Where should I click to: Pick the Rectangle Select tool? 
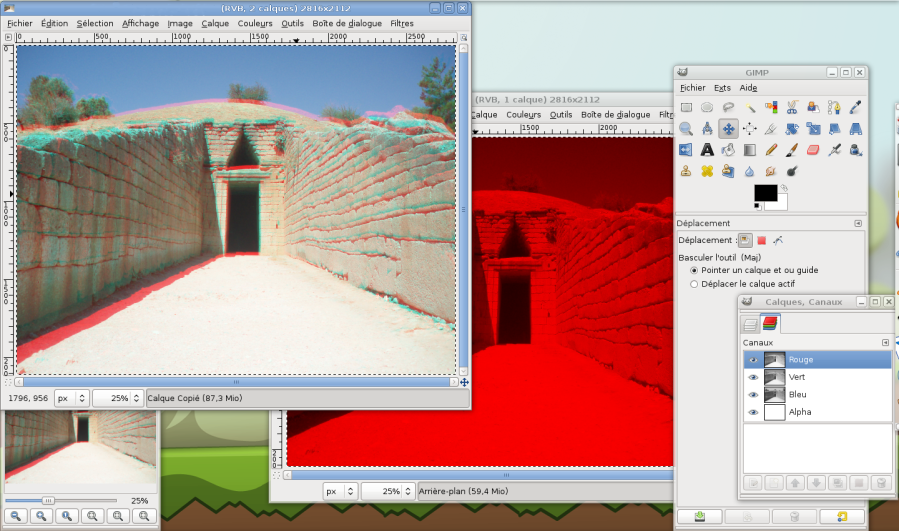click(686, 107)
